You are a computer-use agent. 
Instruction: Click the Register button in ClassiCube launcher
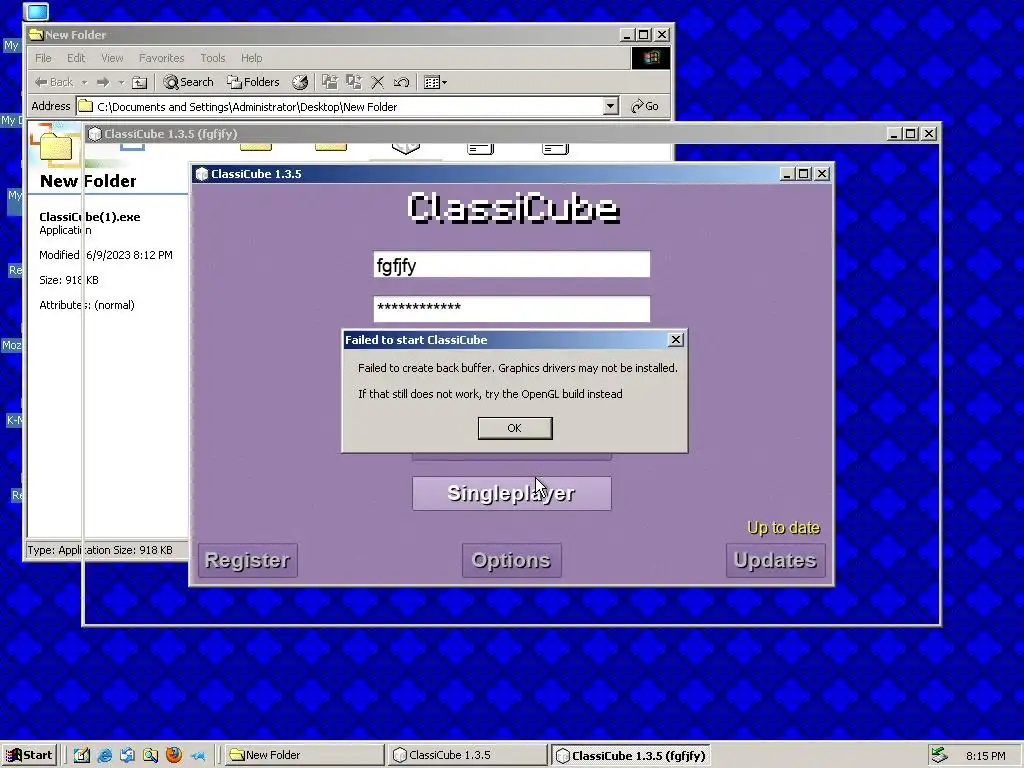(x=248, y=560)
